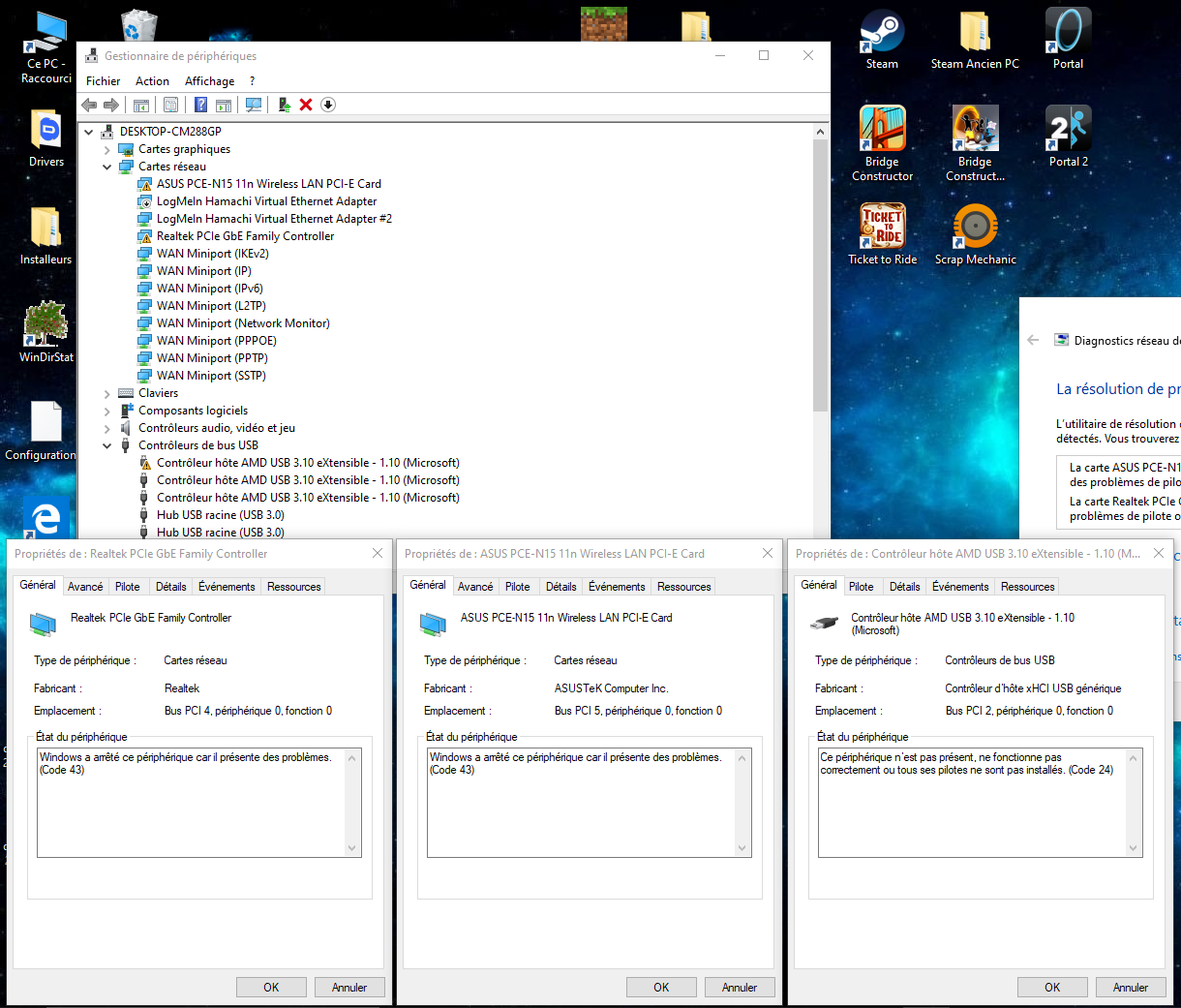Select the Ticket to Ride desktop icon
The image size is (1181, 1008).
pyautogui.click(x=882, y=233)
